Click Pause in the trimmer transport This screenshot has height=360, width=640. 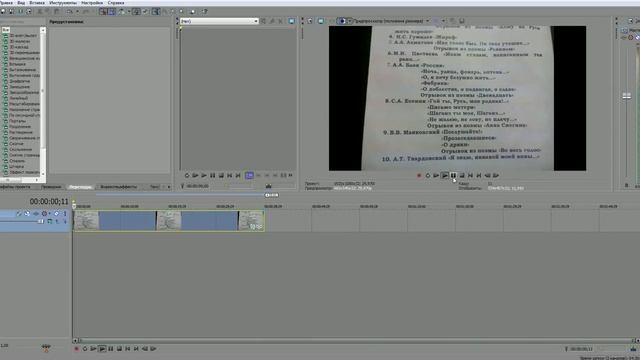click(x=212, y=176)
